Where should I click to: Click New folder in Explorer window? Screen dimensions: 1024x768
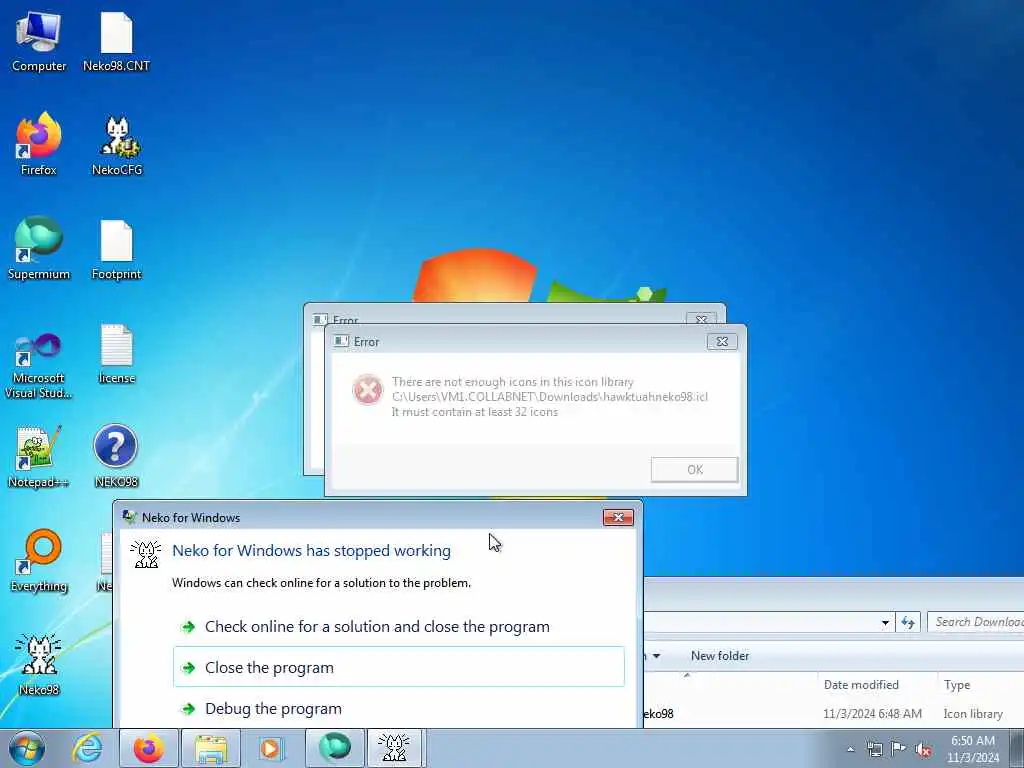[720, 656]
